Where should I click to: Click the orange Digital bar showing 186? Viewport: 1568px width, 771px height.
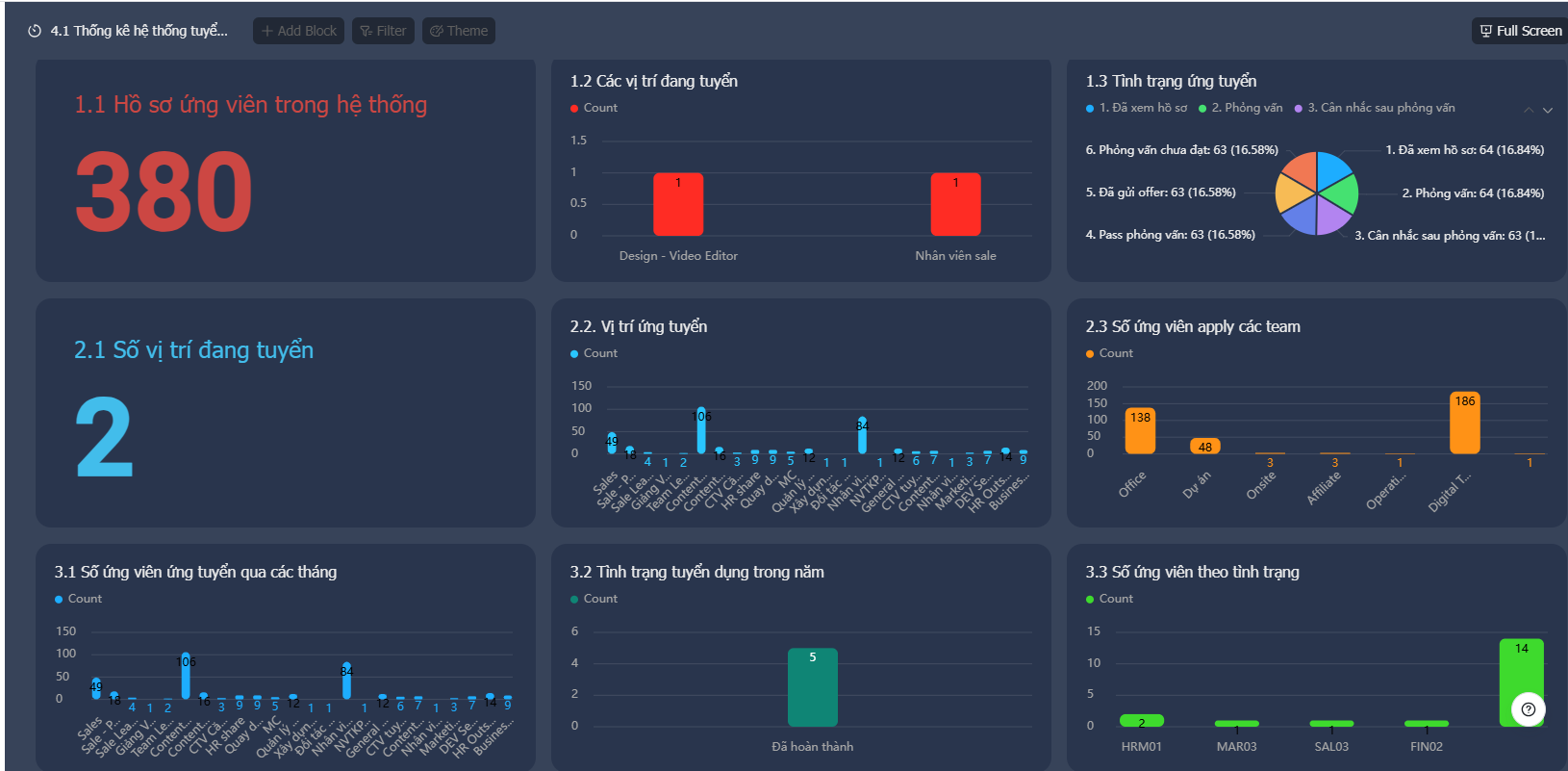point(1464,423)
